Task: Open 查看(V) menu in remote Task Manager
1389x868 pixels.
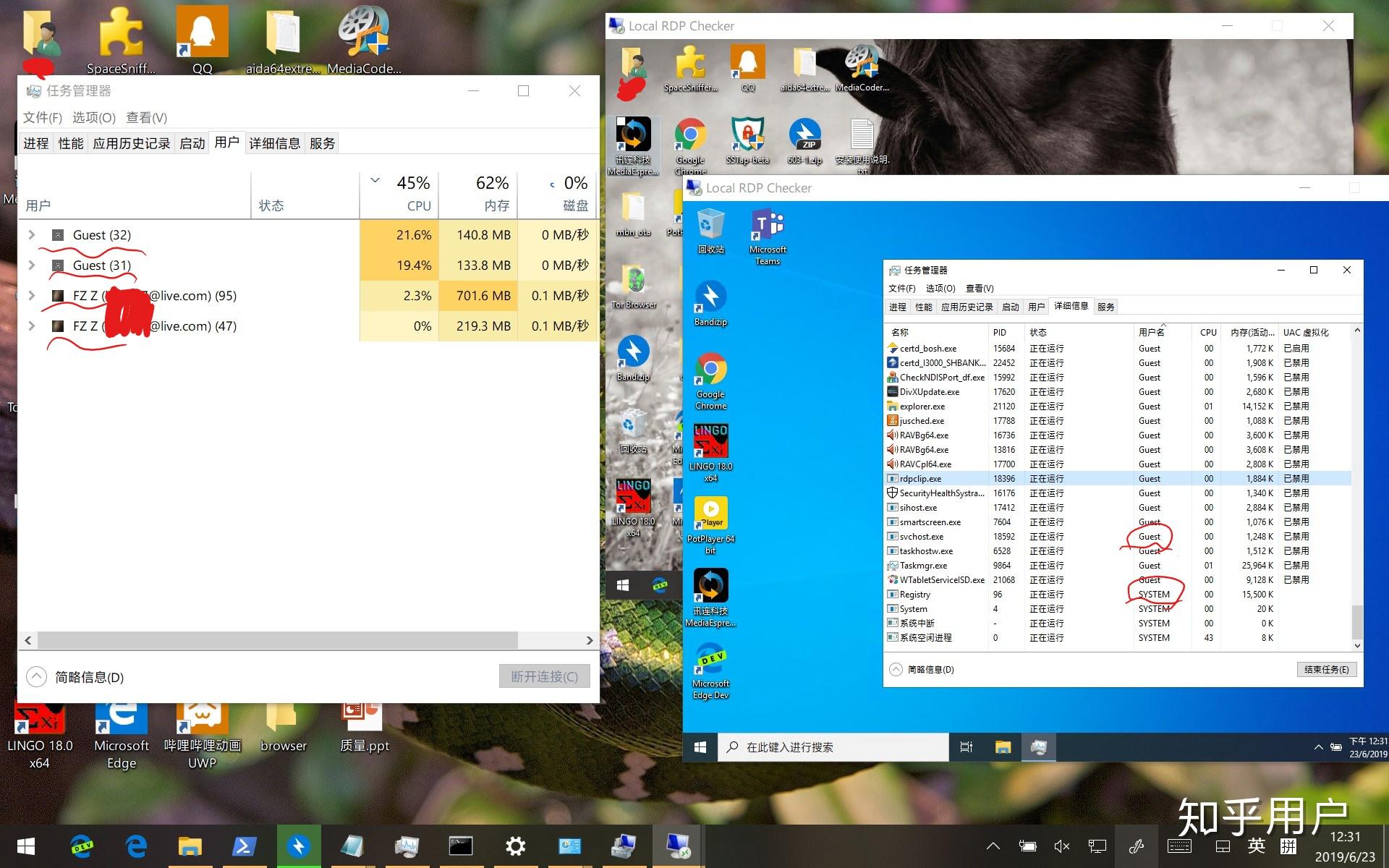Action: 980,288
